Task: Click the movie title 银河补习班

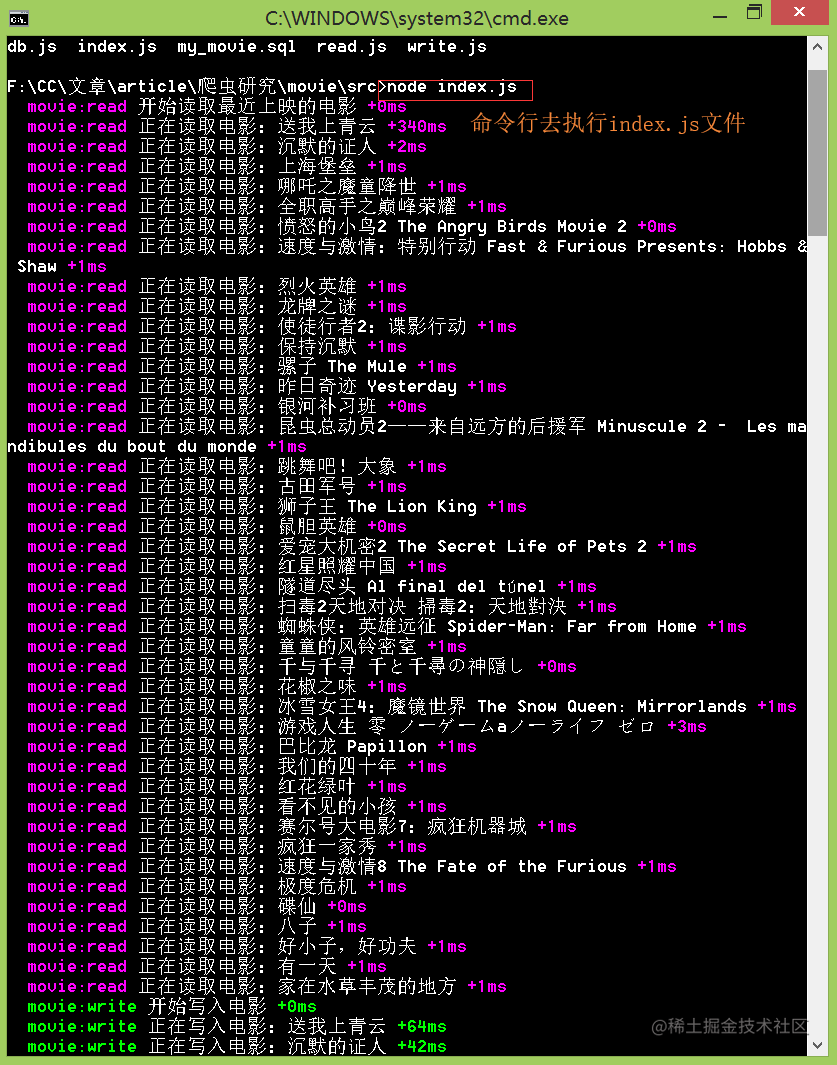Action: 327,407
